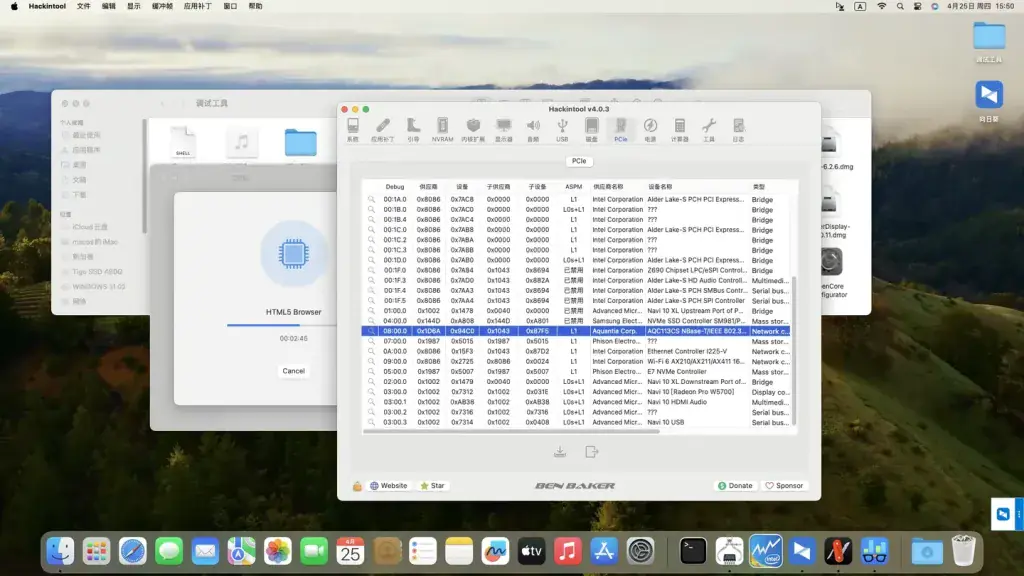Click magnifier icon on 00:1A.0 row
The image size is (1024, 576).
(x=371, y=199)
